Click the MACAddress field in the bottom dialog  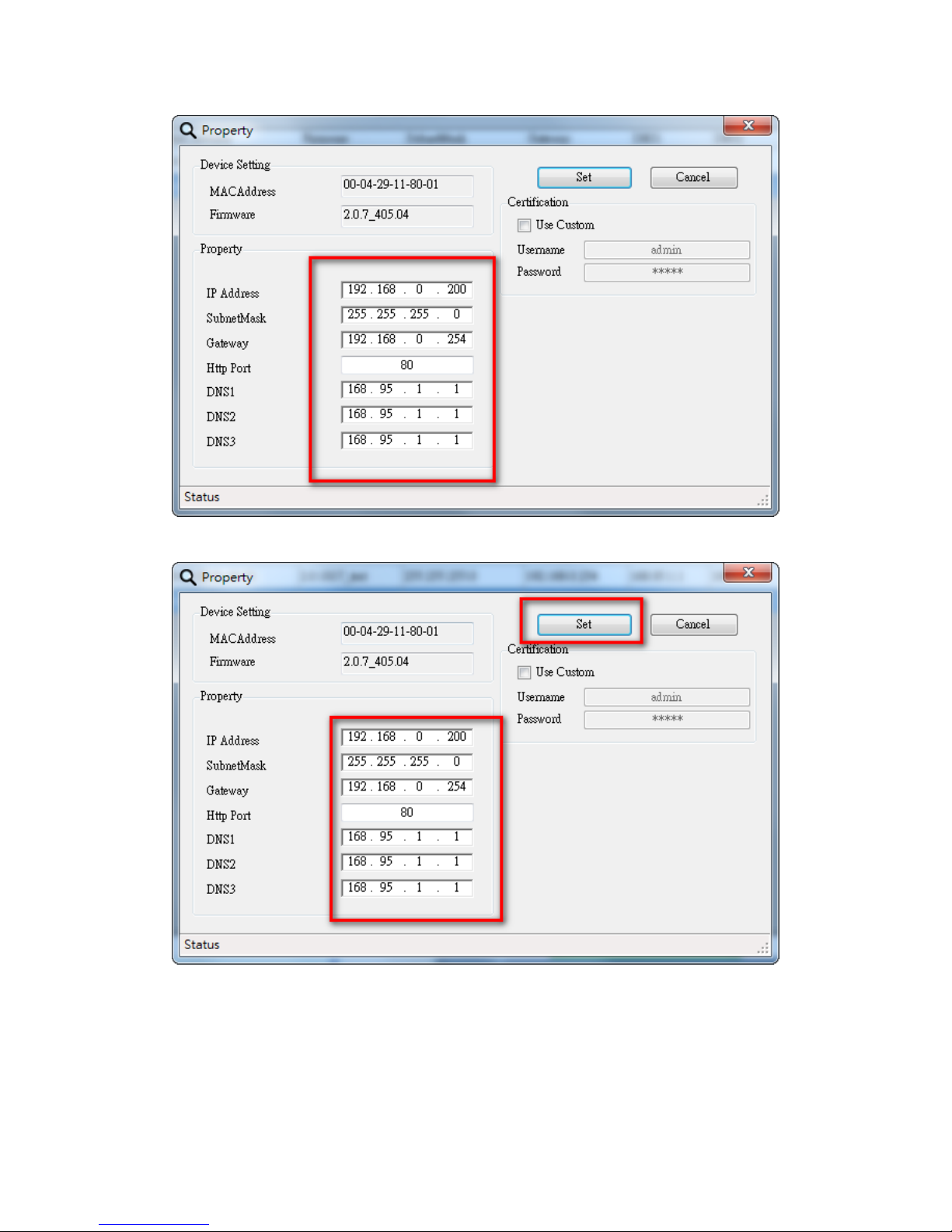click(406, 632)
